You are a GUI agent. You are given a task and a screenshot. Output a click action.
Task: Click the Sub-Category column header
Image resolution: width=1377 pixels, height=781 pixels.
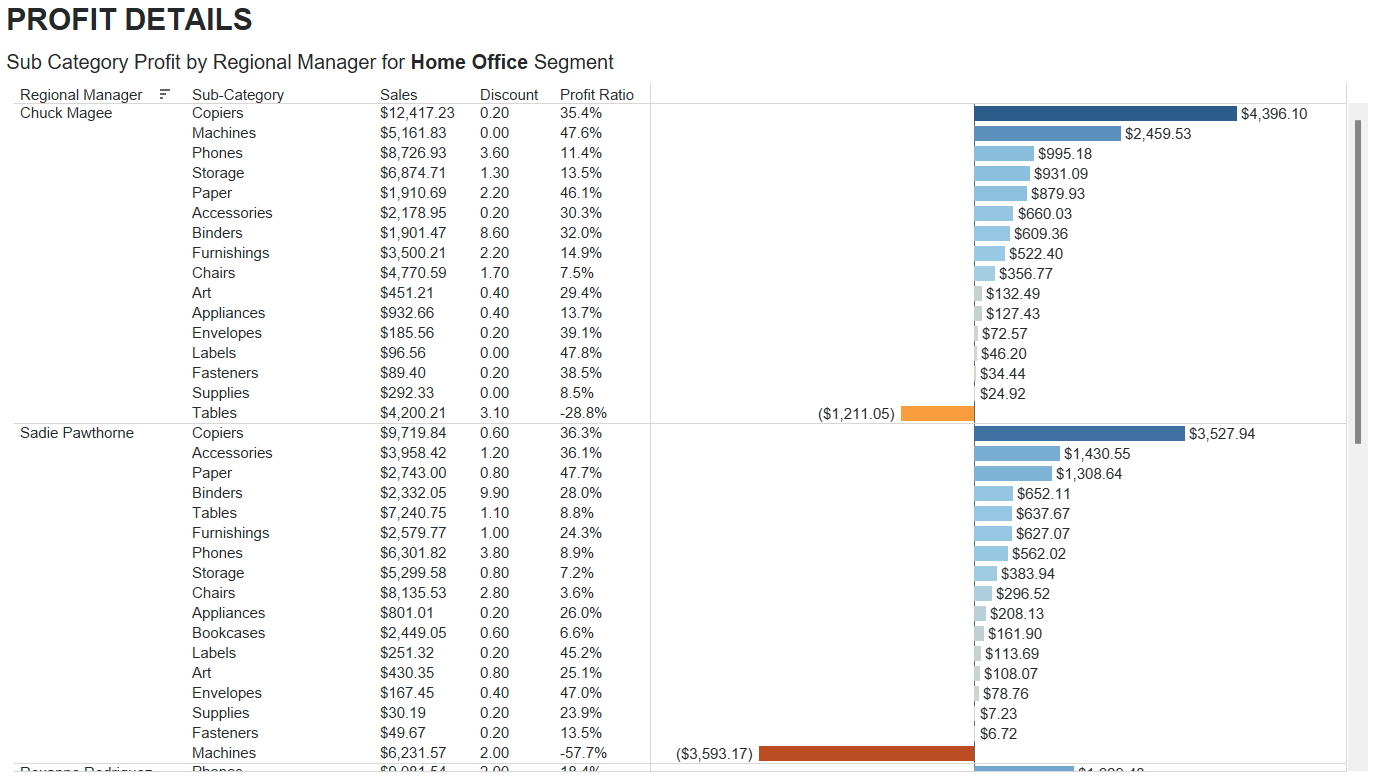(238, 95)
